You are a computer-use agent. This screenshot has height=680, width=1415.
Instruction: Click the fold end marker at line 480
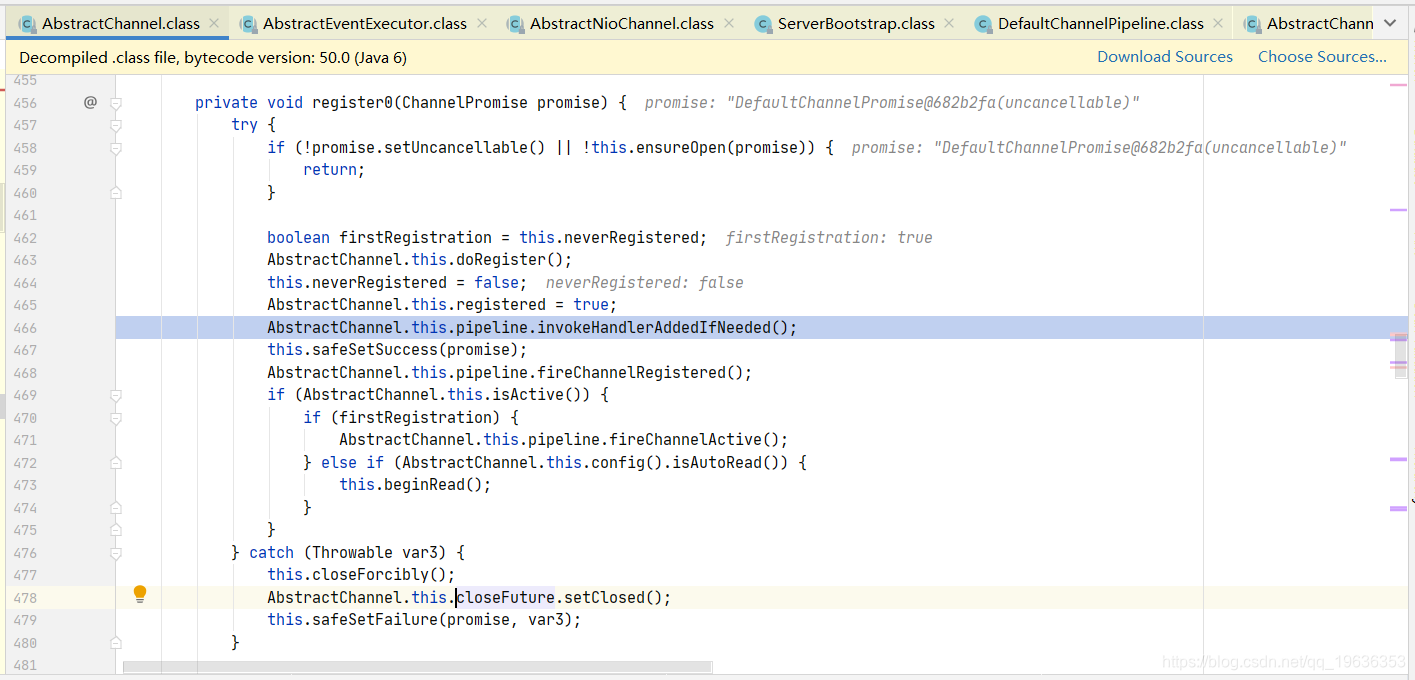tap(116, 642)
